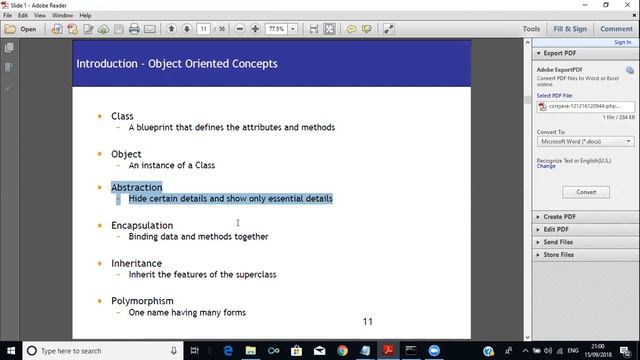Click the Fit width scrolling icon
Image resolution: width=640 pixels, height=360 pixels.
(313, 29)
